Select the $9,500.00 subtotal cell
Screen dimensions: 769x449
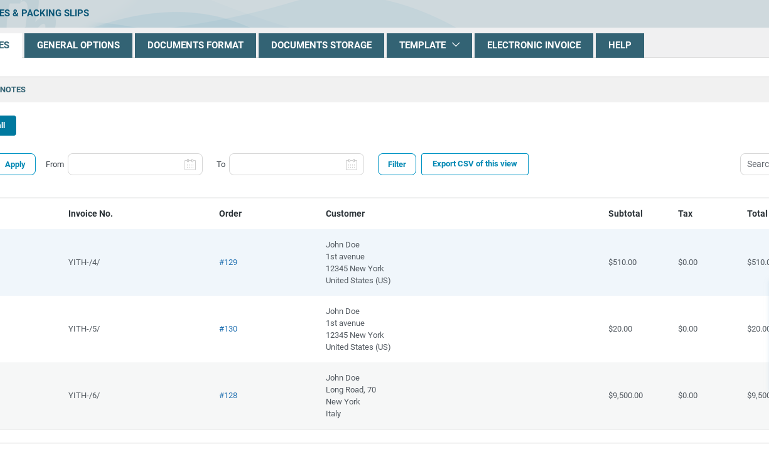pos(625,396)
